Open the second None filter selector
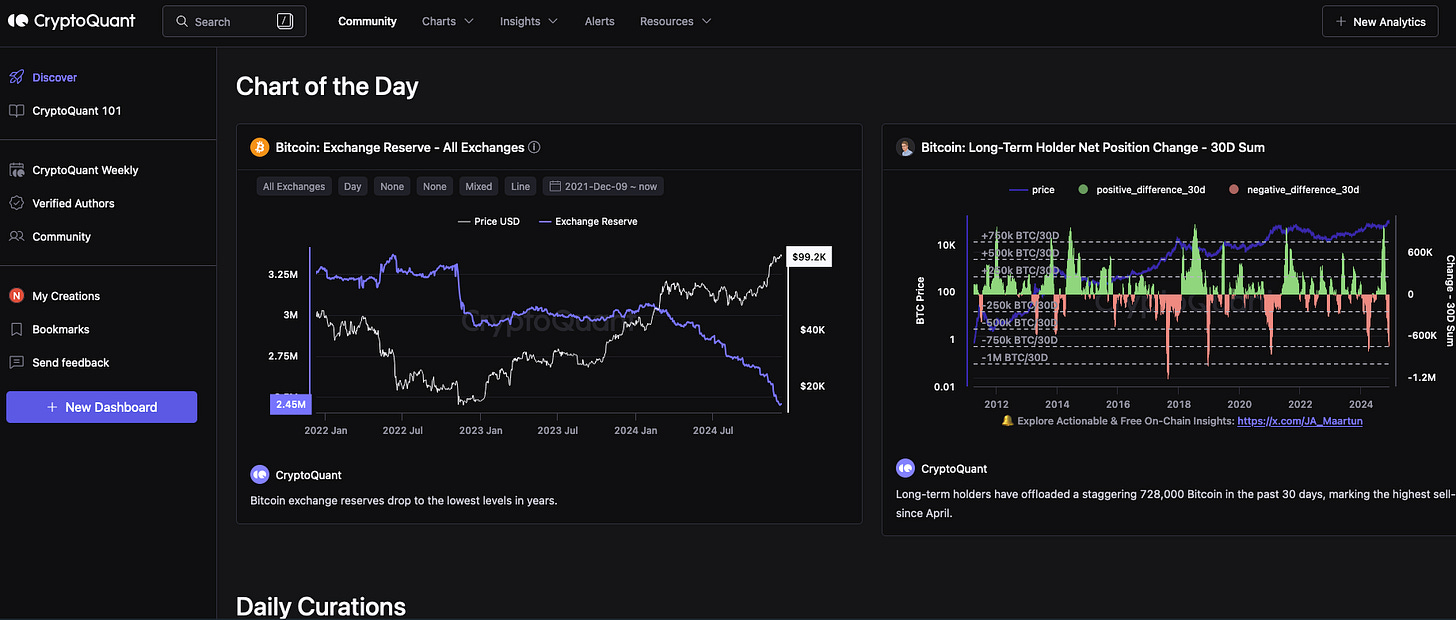The image size is (1456, 620). click(435, 186)
